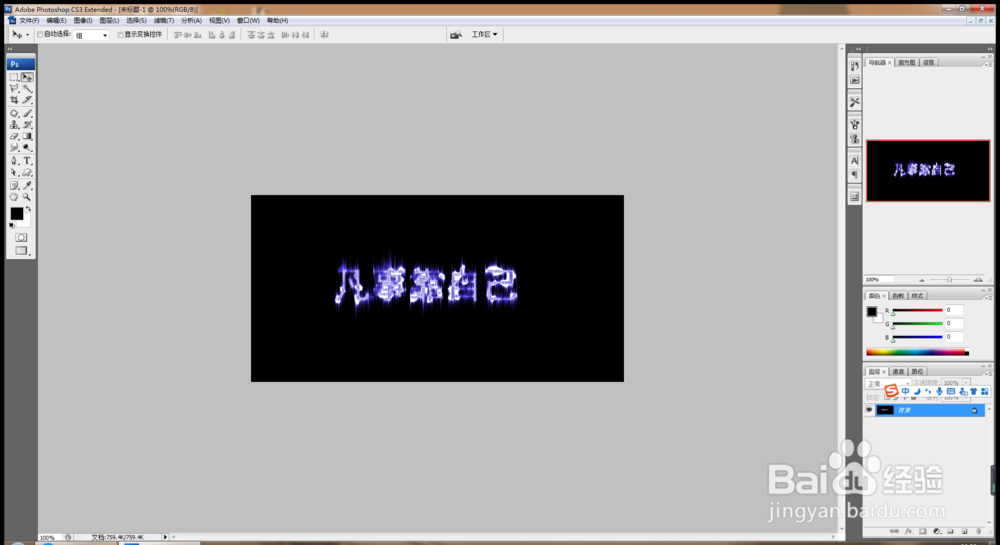
Task: Select the Gradient tool
Action: [27, 136]
